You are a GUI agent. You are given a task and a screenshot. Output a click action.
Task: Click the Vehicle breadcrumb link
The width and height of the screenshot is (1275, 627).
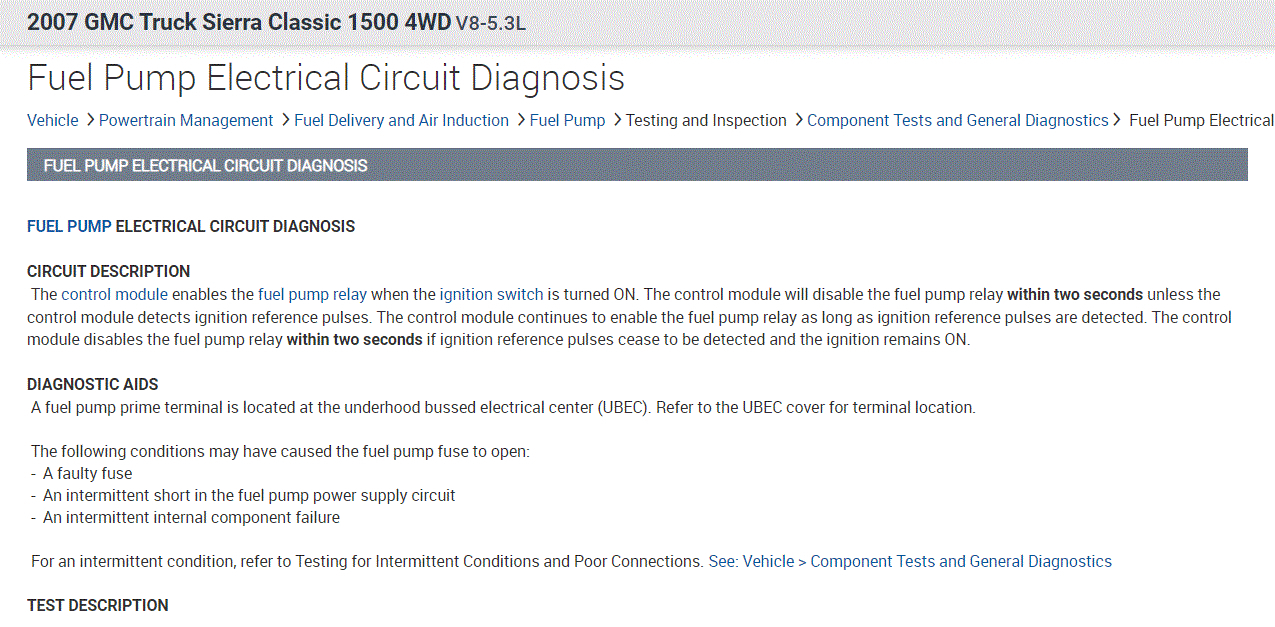click(52, 120)
